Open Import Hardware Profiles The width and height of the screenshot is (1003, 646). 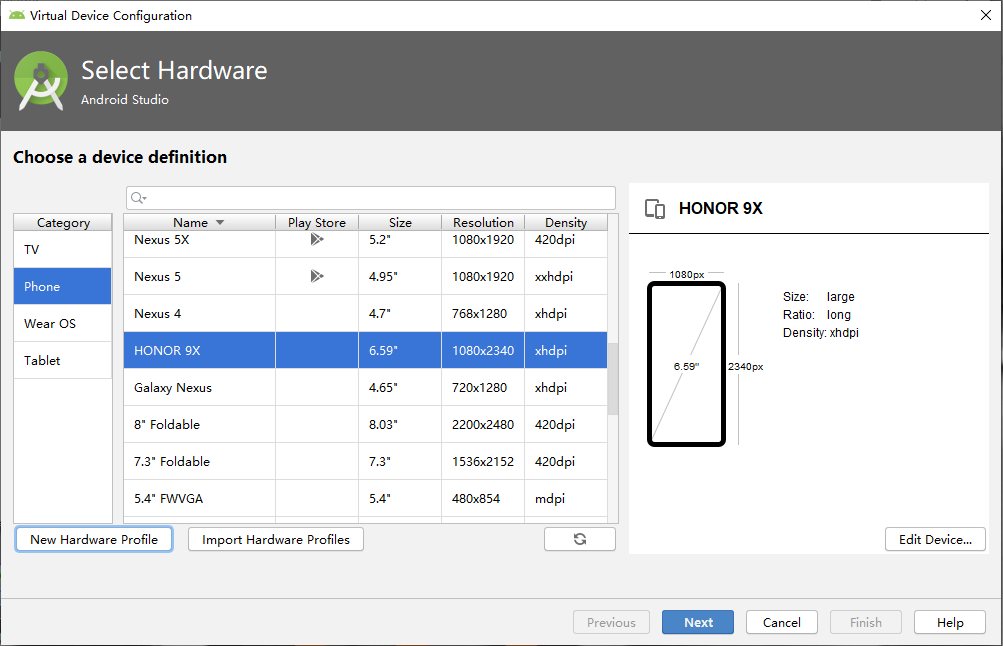276,539
